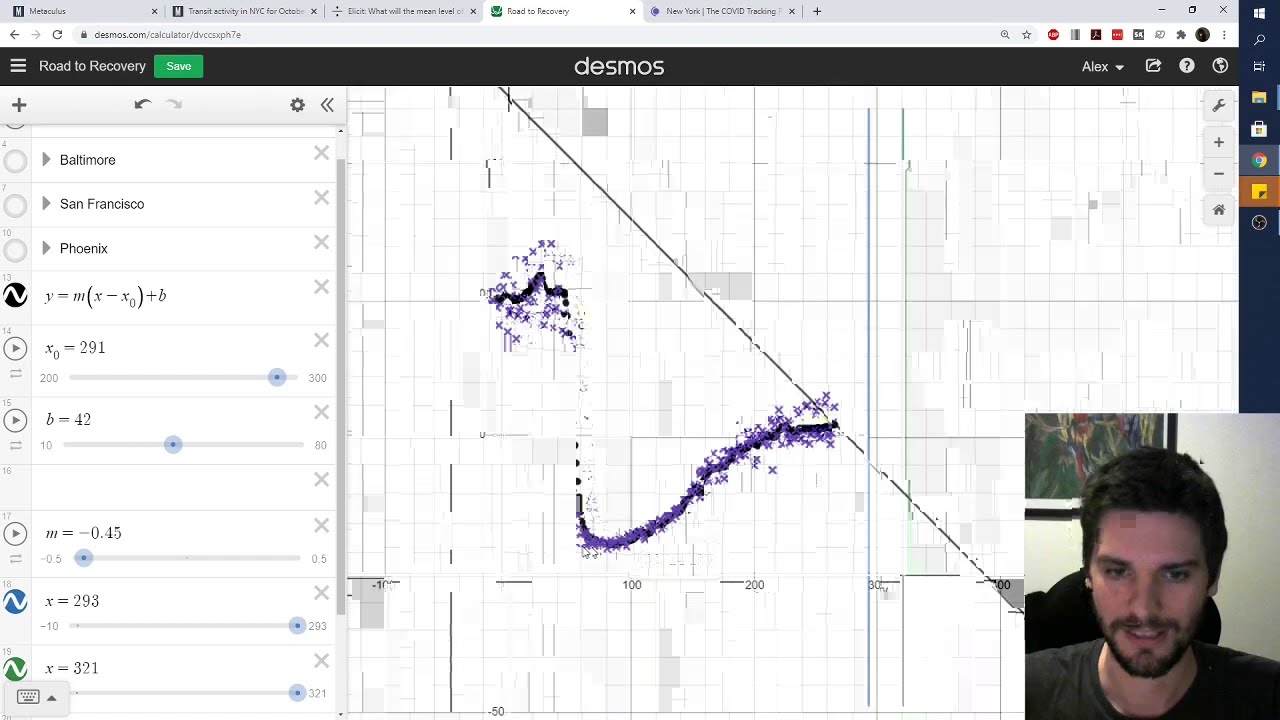Screen dimensions: 1280x720
Task: Toggle visibility of the Phoenix folder
Action: (x=15, y=249)
